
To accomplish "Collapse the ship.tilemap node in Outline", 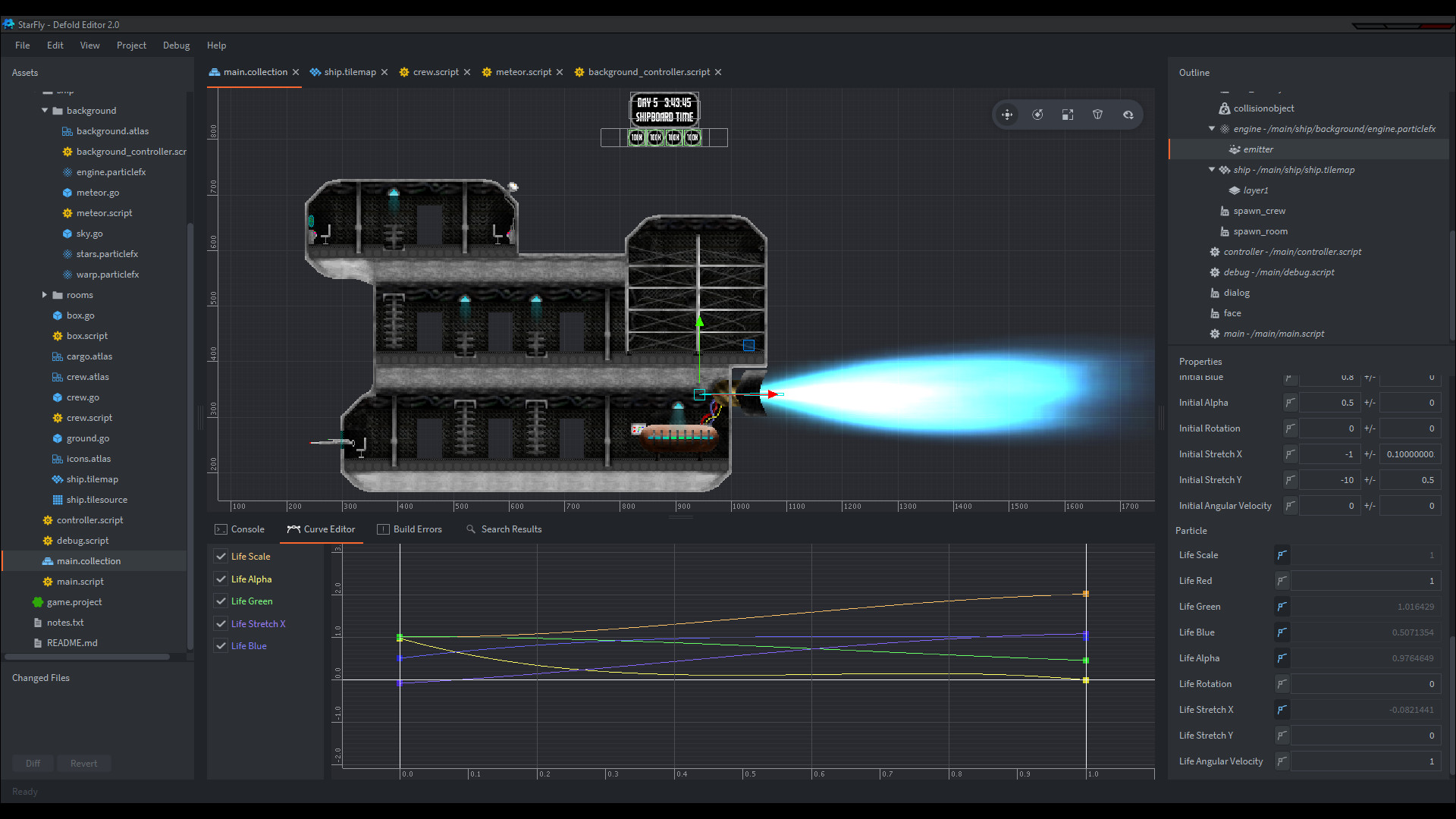I will pos(1211,169).
